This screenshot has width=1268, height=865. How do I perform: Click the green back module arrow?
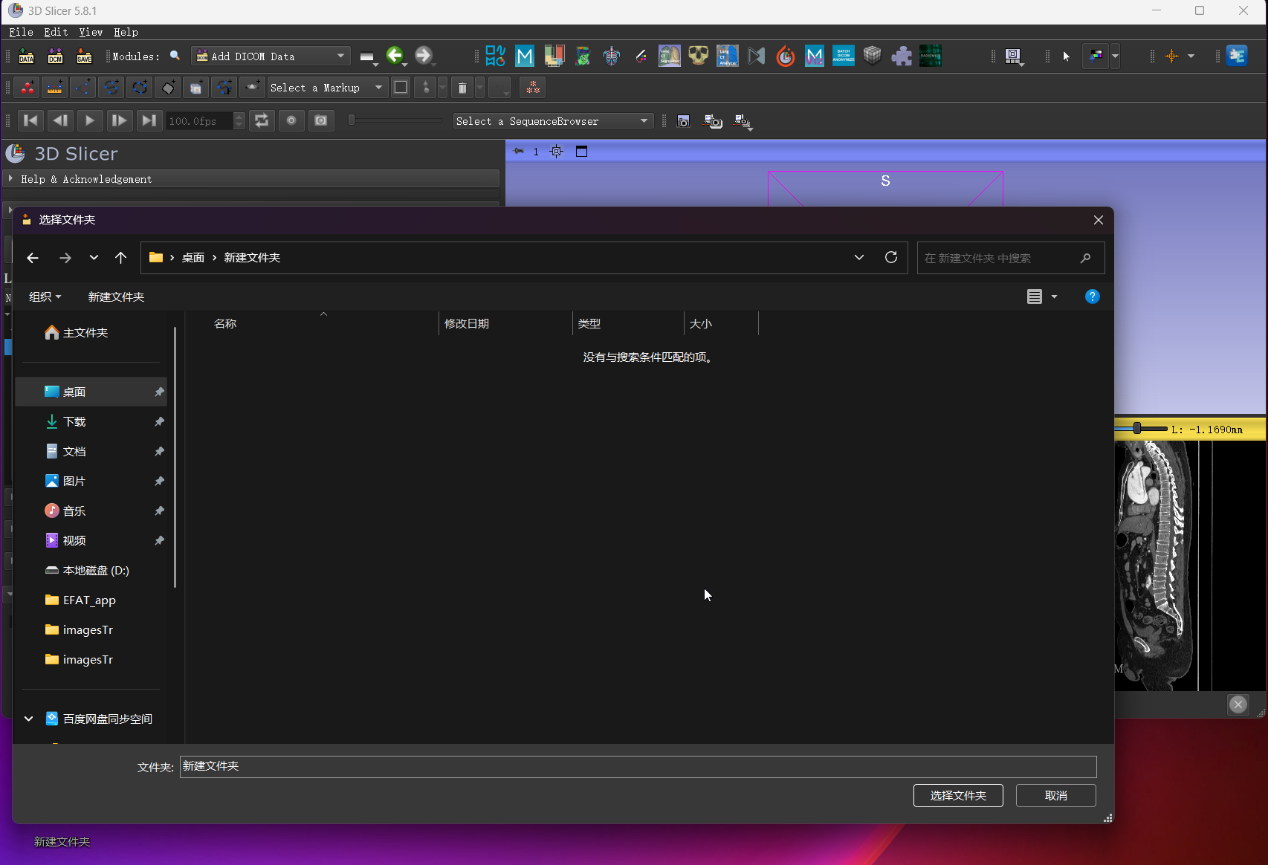coord(395,56)
